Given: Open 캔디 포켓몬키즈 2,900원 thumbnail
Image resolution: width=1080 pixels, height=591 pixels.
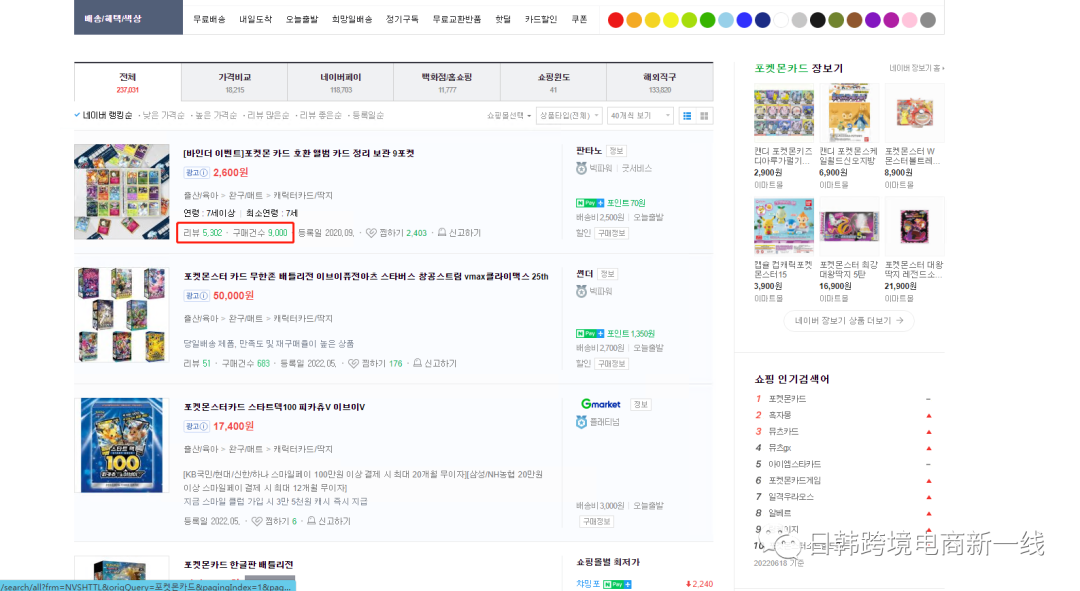Looking at the screenshot, I should click(x=784, y=113).
